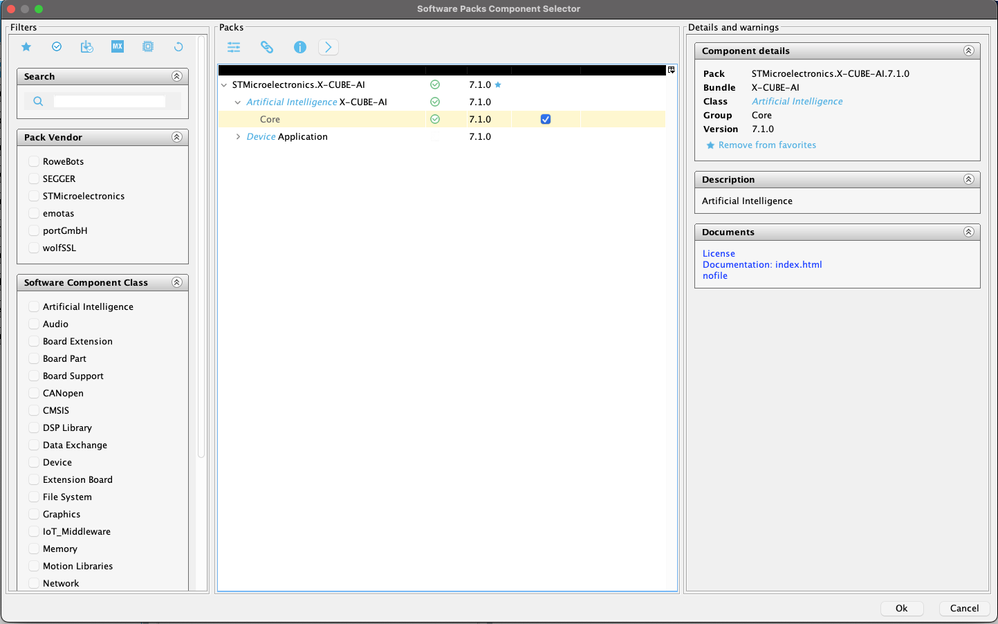
Task: Collapse the Documents panel
Action: coord(968,232)
